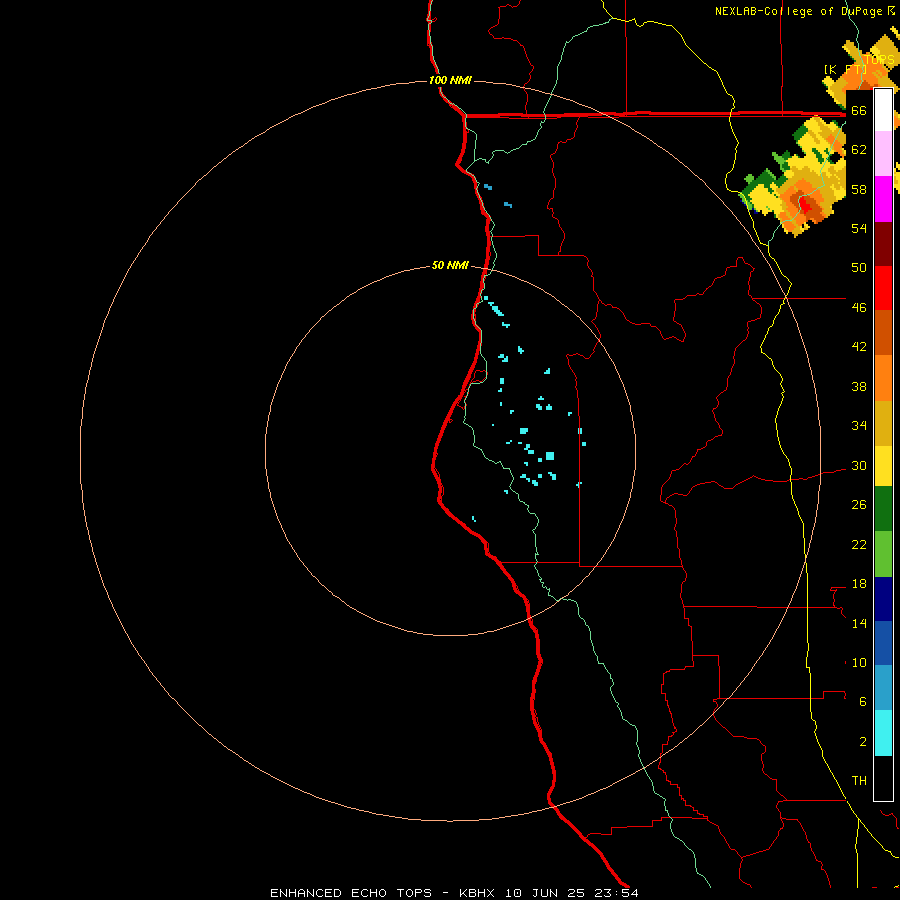Click the "42" legend value
This screenshot has width=900, height=900.
[859, 347]
